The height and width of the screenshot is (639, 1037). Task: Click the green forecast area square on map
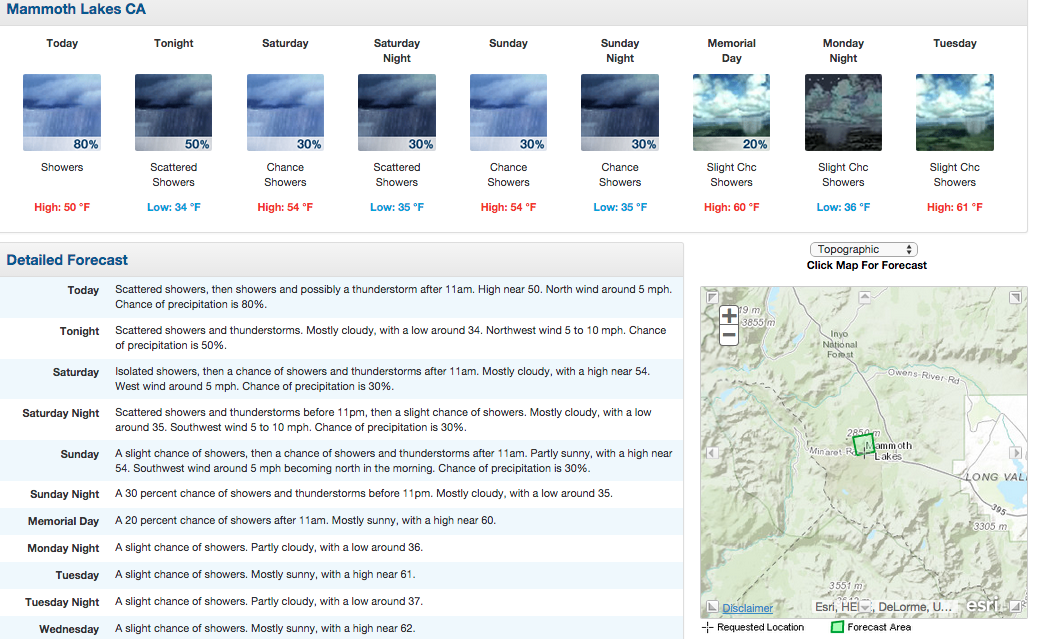[x=863, y=445]
